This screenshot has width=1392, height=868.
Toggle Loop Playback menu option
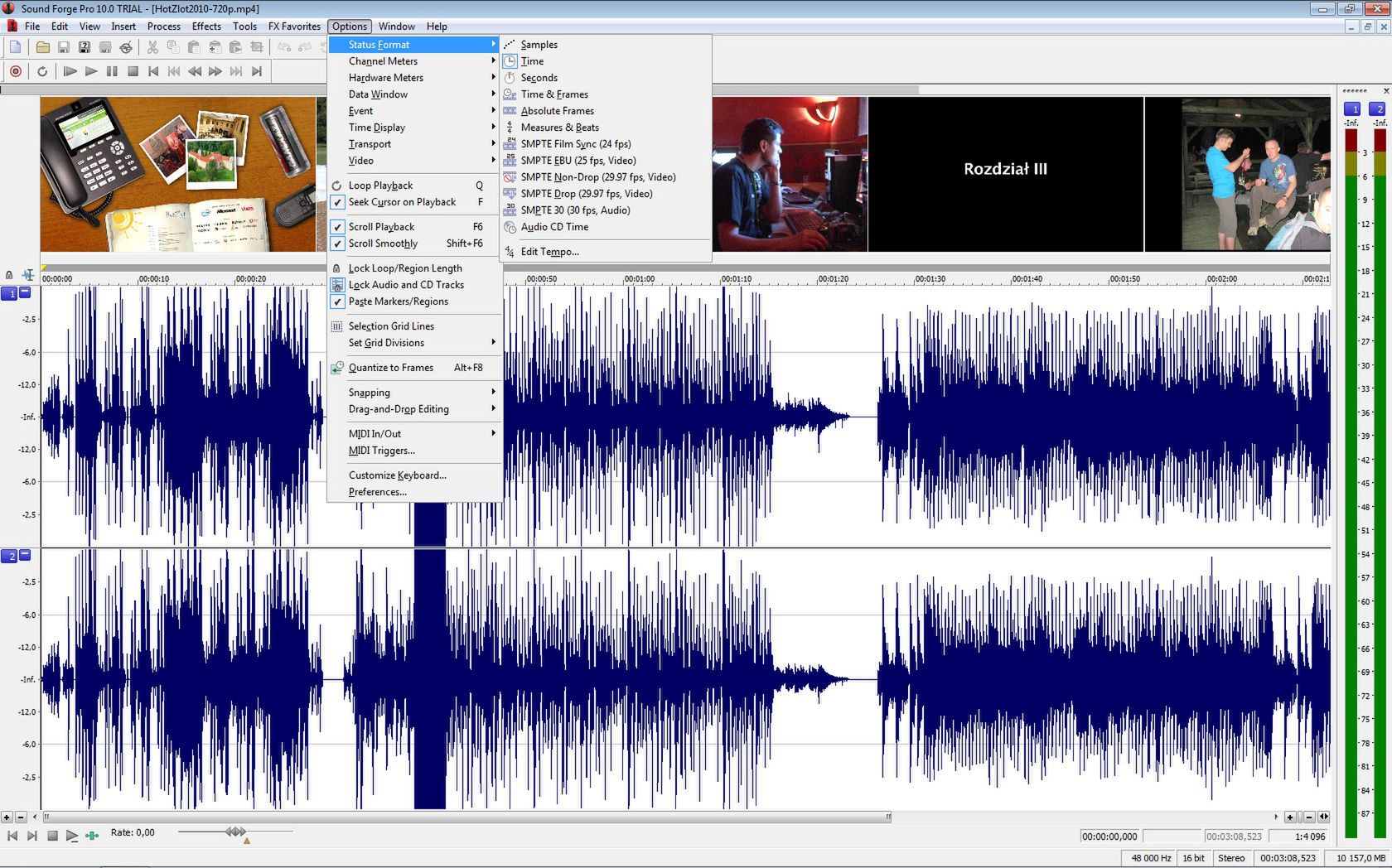point(415,186)
